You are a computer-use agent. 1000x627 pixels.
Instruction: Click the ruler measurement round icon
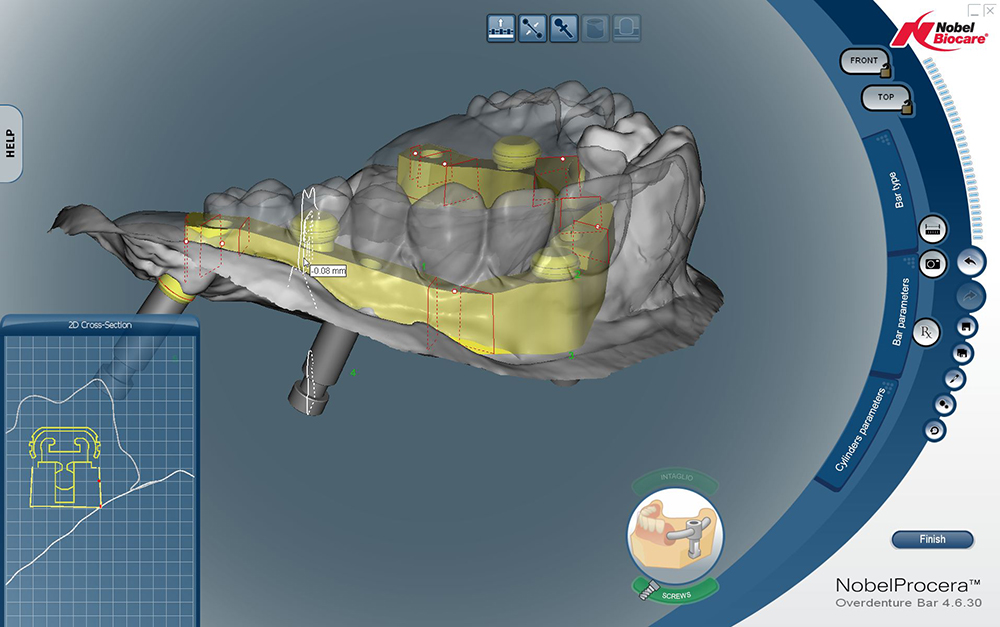pos(932,229)
